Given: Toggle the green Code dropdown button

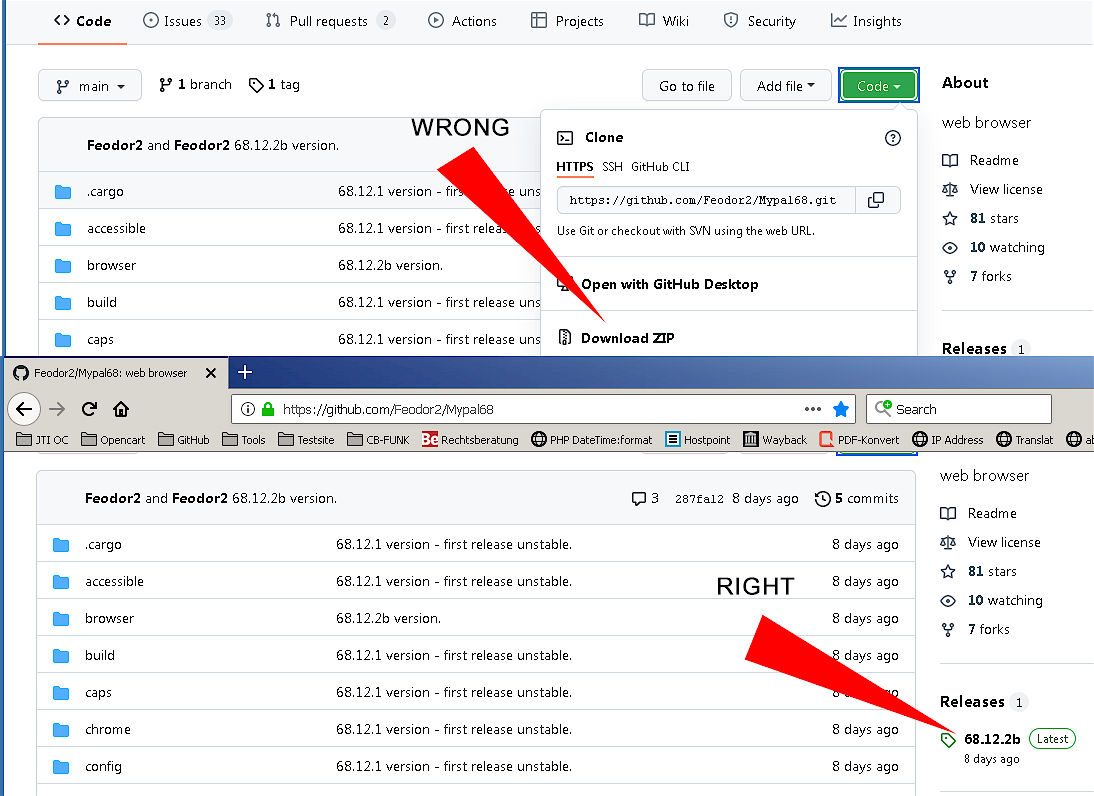Looking at the screenshot, I should tap(878, 86).
